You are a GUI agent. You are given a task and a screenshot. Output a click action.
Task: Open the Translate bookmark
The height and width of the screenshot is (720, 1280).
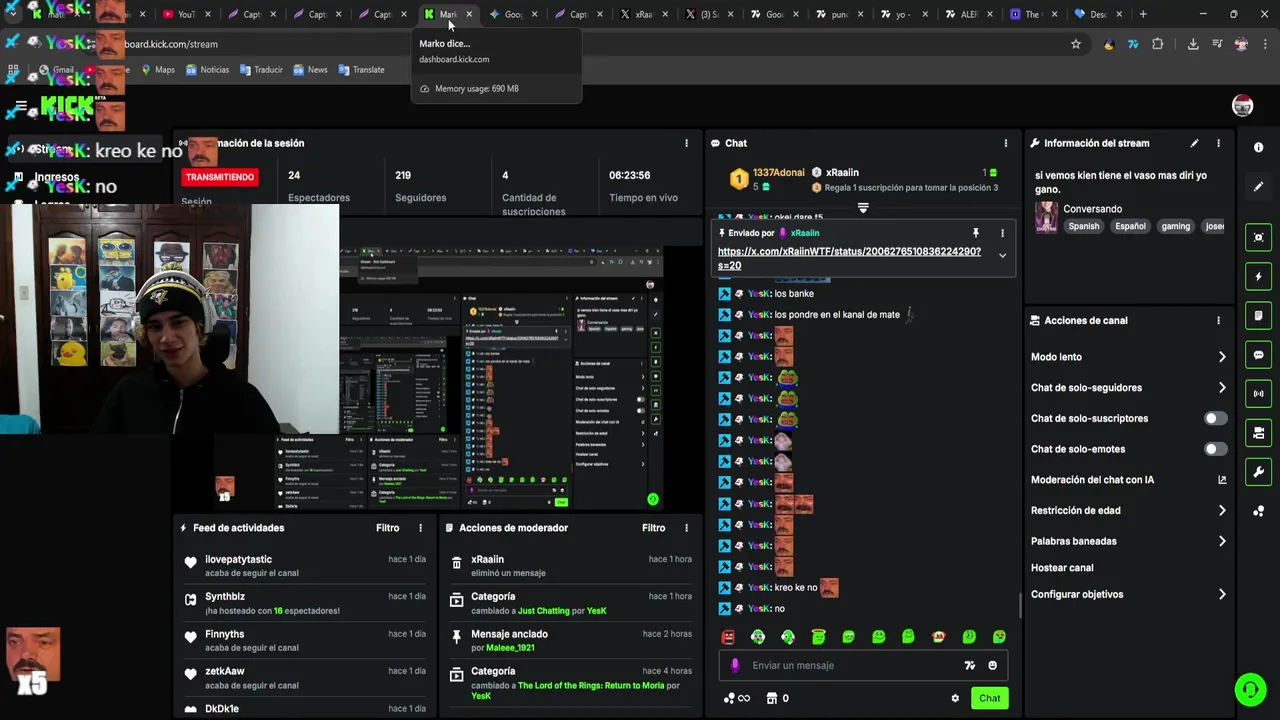(x=361, y=70)
